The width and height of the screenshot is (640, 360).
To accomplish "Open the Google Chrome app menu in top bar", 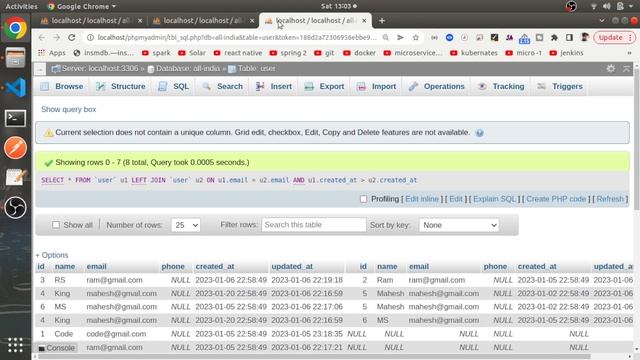I will 82,6.
